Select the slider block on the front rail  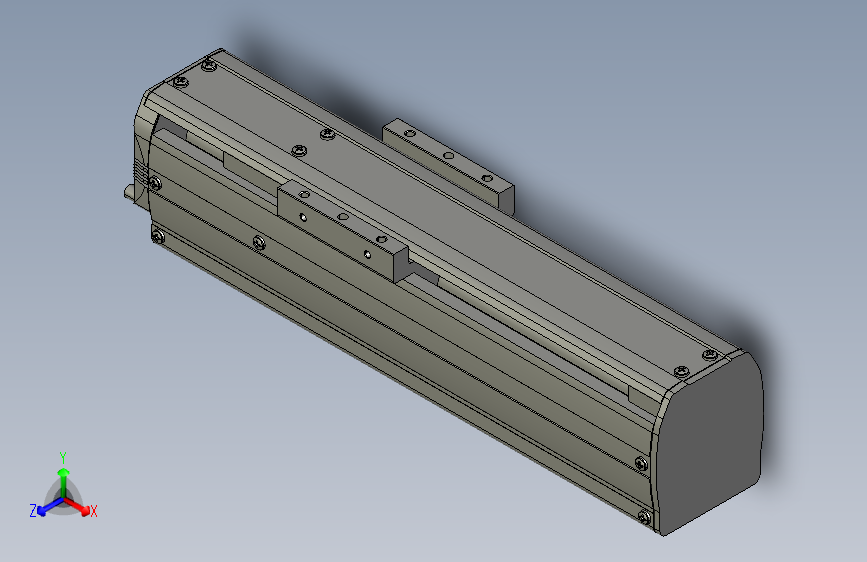[343, 232]
